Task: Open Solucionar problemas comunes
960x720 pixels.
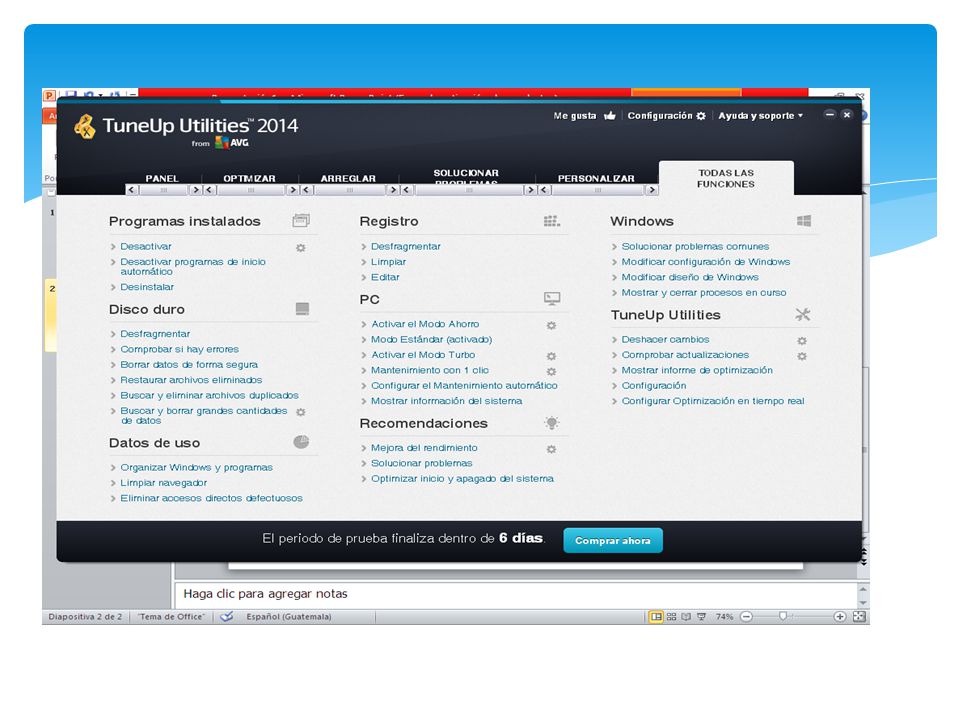Action: (x=695, y=246)
